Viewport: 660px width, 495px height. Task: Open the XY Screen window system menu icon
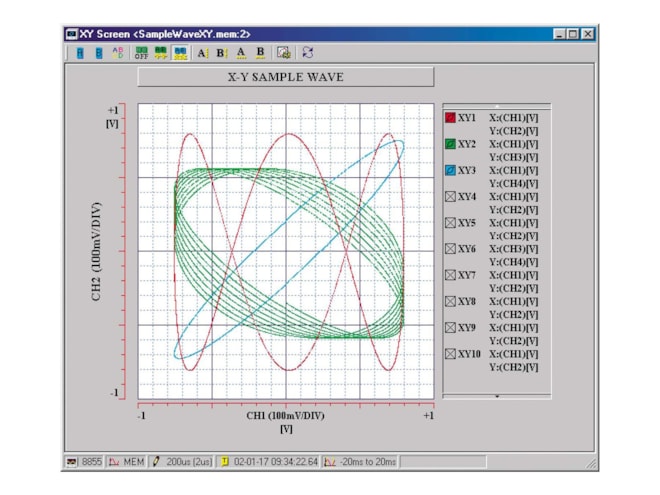click(x=73, y=33)
